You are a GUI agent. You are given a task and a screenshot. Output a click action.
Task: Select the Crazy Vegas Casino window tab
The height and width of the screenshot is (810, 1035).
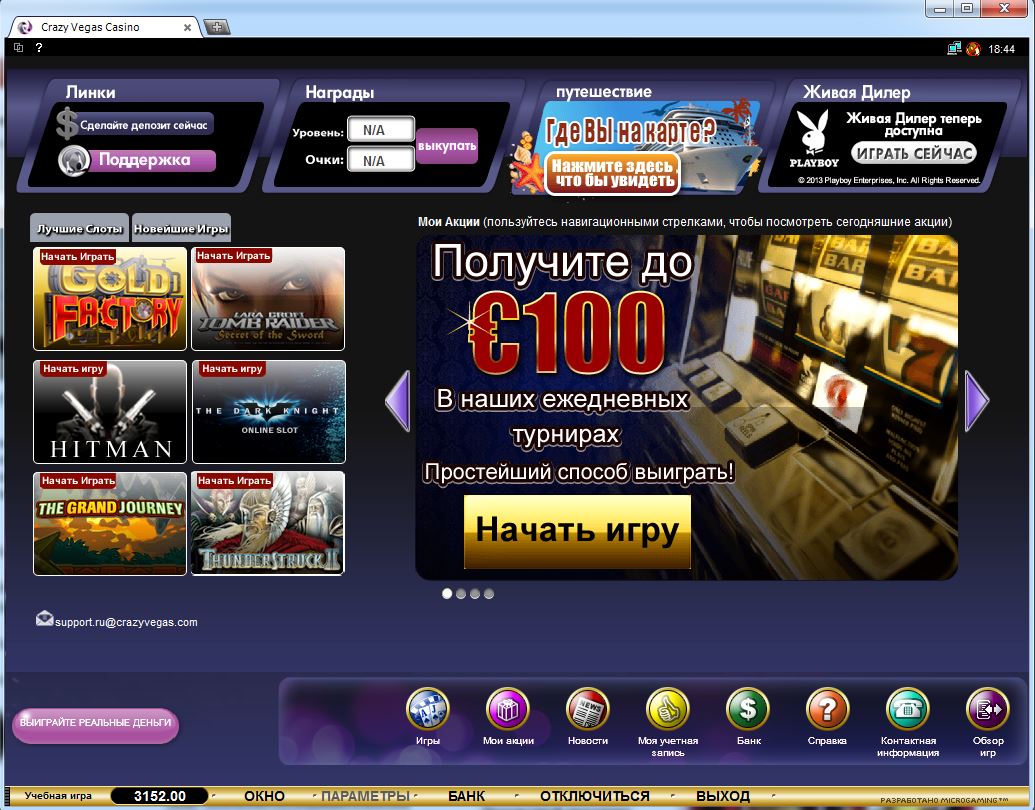(x=105, y=27)
